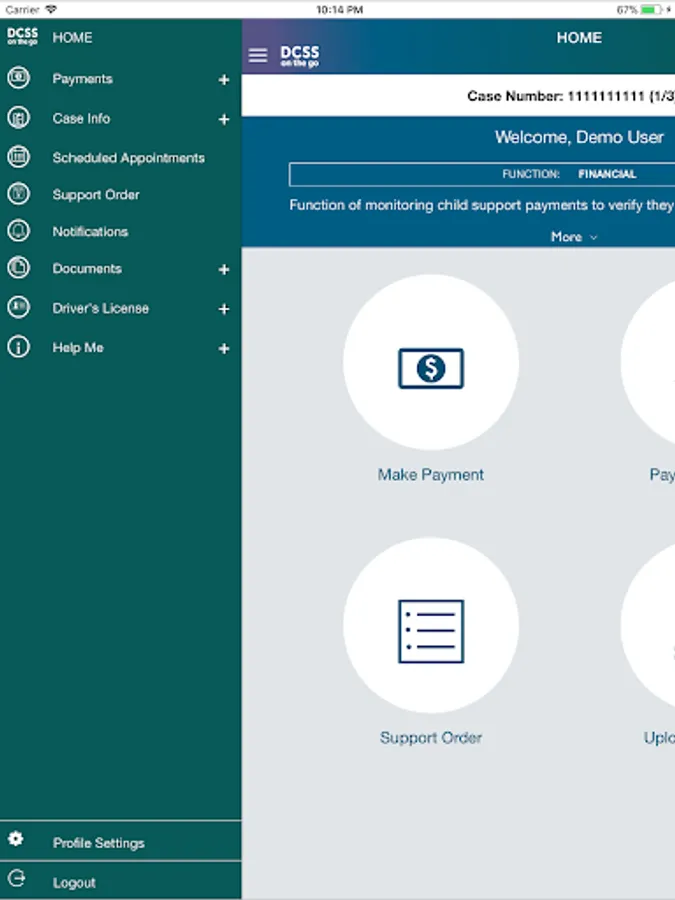The width and height of the screenshot is (675, 900).
Task: Go to HOME in sidebar header
Action: [72, 37]
